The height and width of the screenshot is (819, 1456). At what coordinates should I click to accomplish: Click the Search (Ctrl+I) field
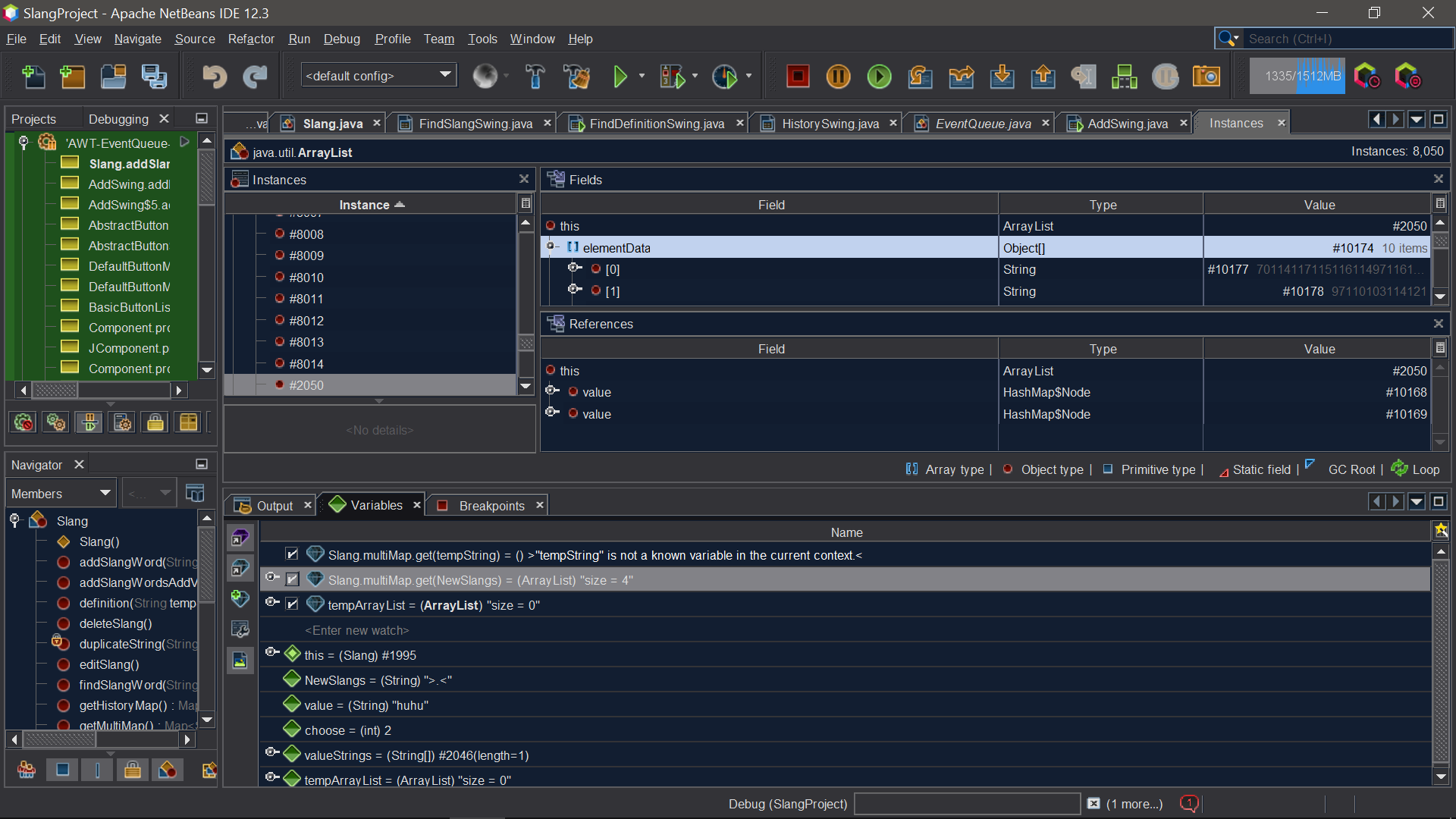(x=1348, y=39)
